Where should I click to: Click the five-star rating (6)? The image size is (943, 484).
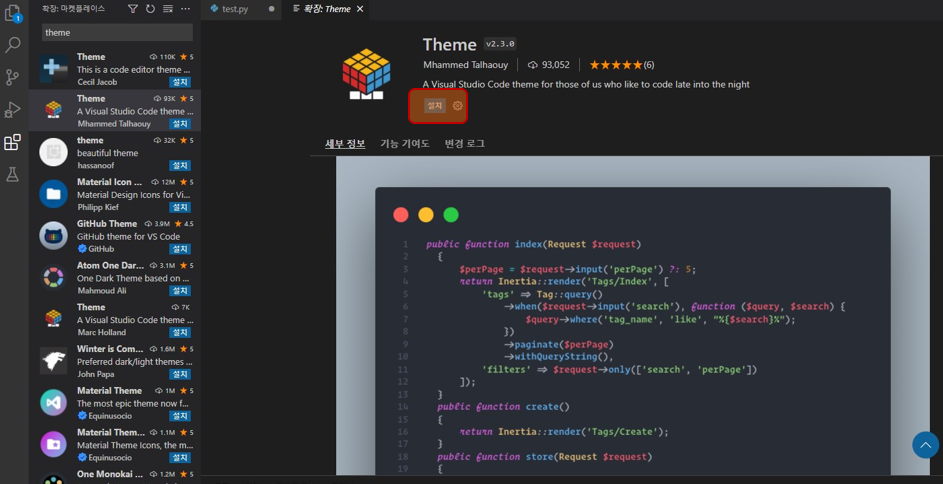click(622, 65)
